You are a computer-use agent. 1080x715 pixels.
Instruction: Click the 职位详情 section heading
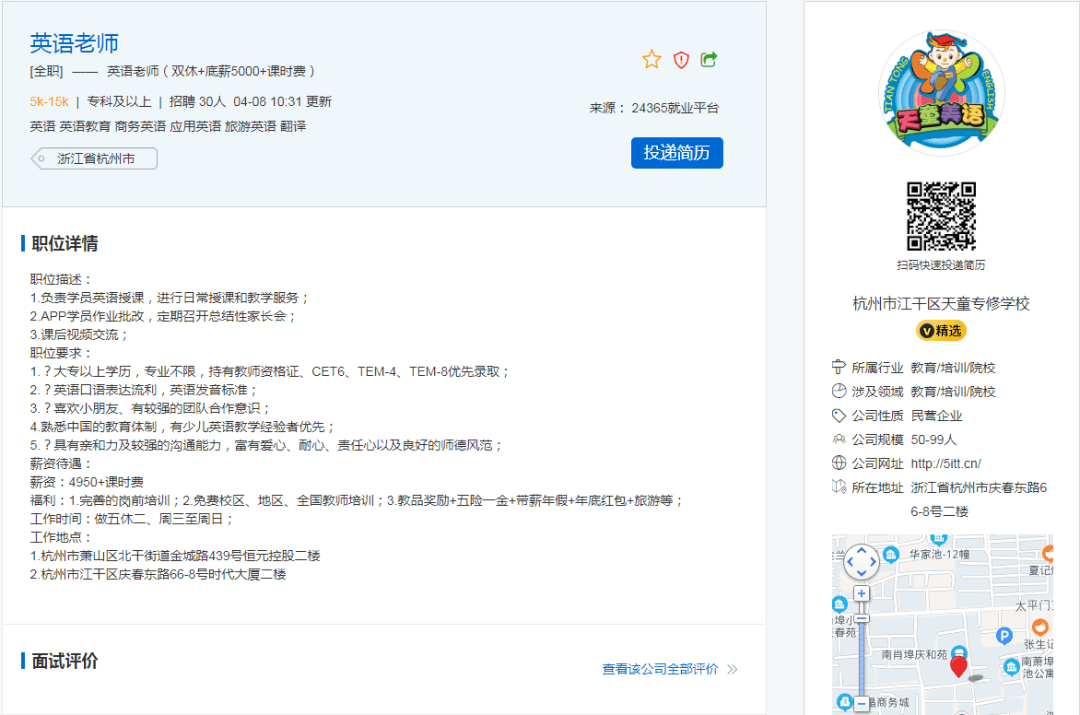tap(65, 243)
